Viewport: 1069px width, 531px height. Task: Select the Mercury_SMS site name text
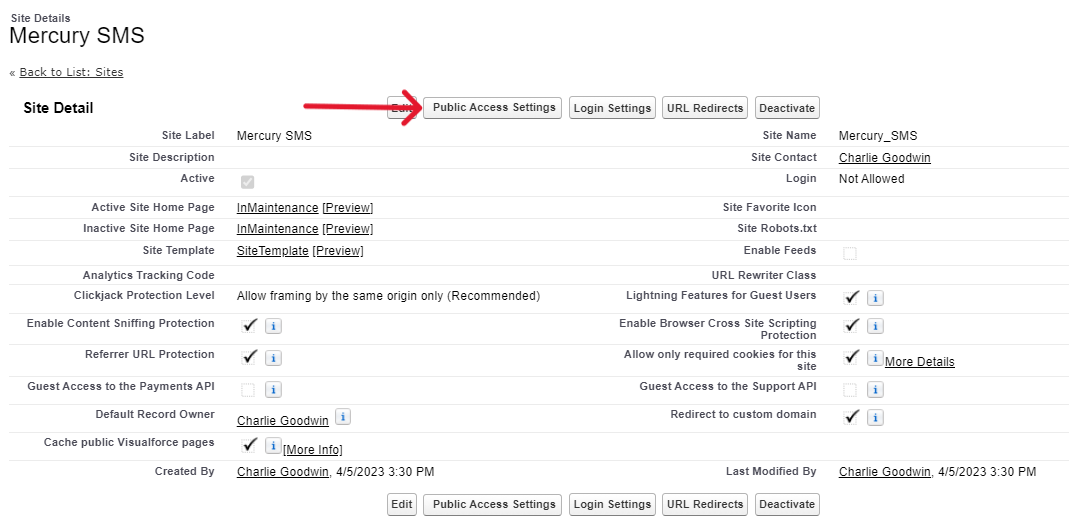click(x=878, y=136)
